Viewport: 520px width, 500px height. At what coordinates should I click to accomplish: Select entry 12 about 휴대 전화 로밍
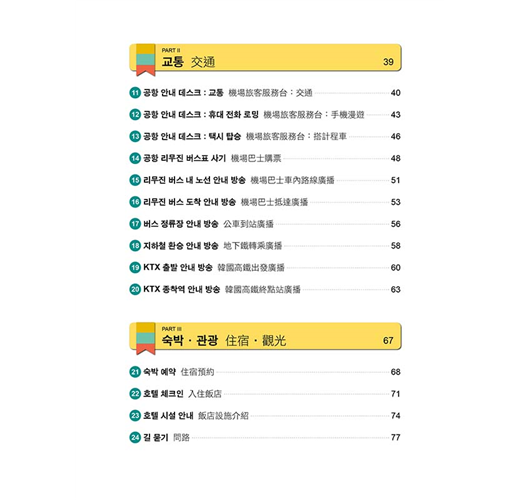(265, 115)
